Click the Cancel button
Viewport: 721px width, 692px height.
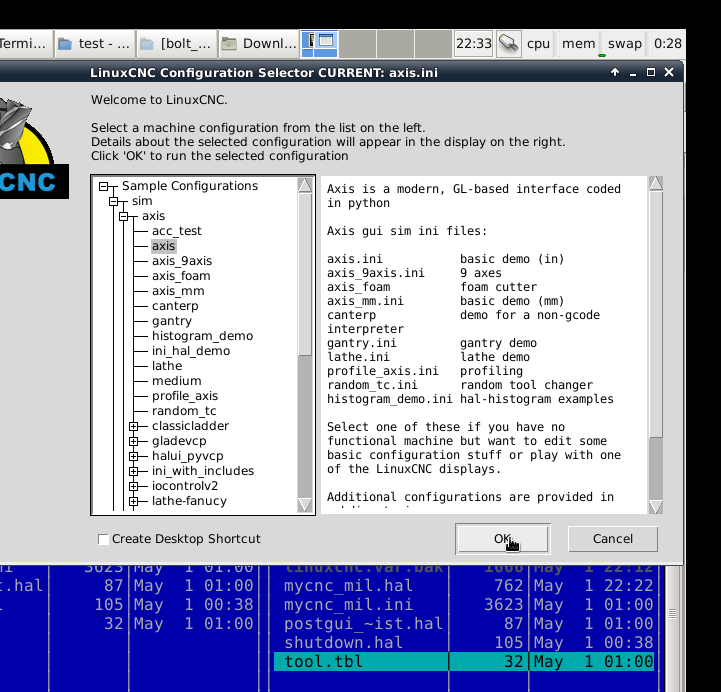[x=612, y=539]
